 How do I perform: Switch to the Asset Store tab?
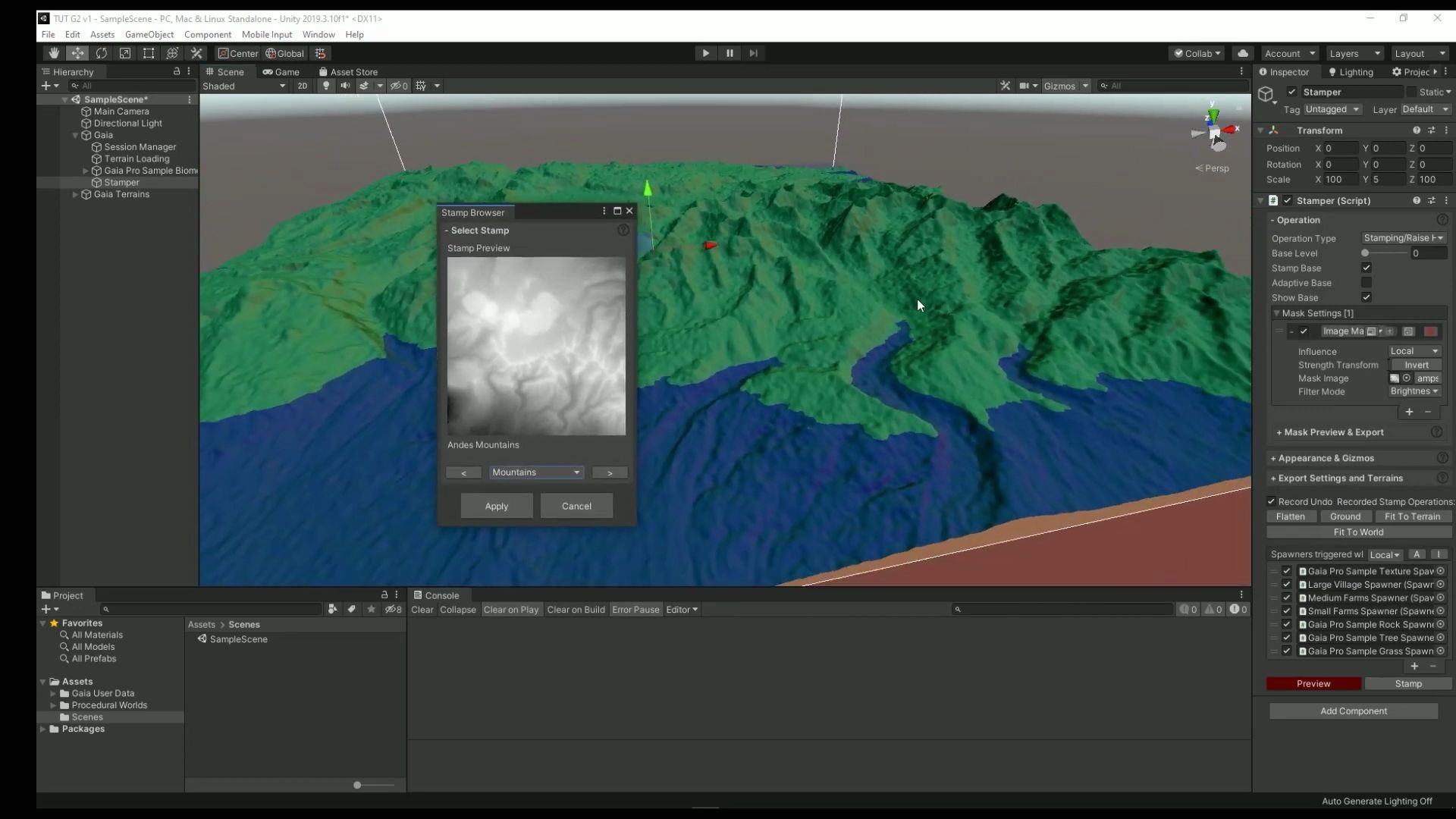(348, 72)
